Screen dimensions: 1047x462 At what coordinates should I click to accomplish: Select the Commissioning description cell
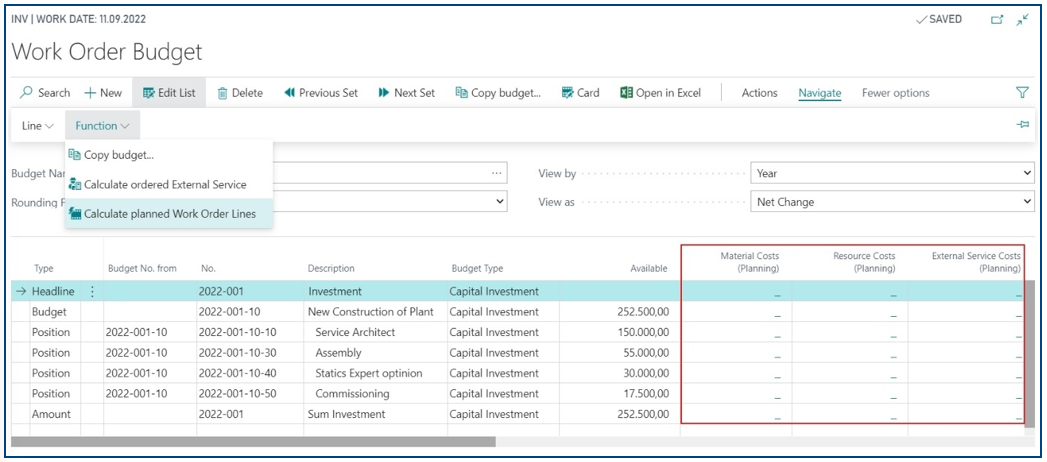[x=375, y=393]
